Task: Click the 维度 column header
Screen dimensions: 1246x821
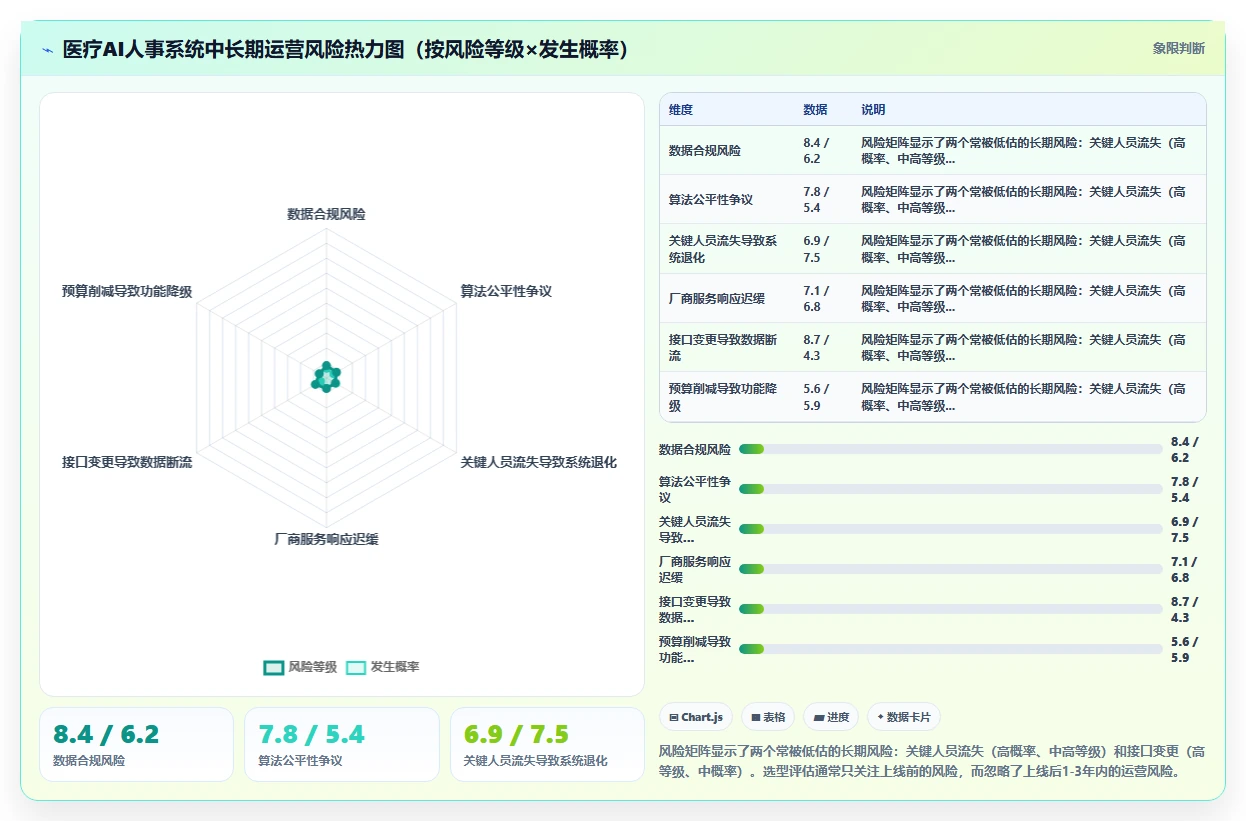Action: 681,110
